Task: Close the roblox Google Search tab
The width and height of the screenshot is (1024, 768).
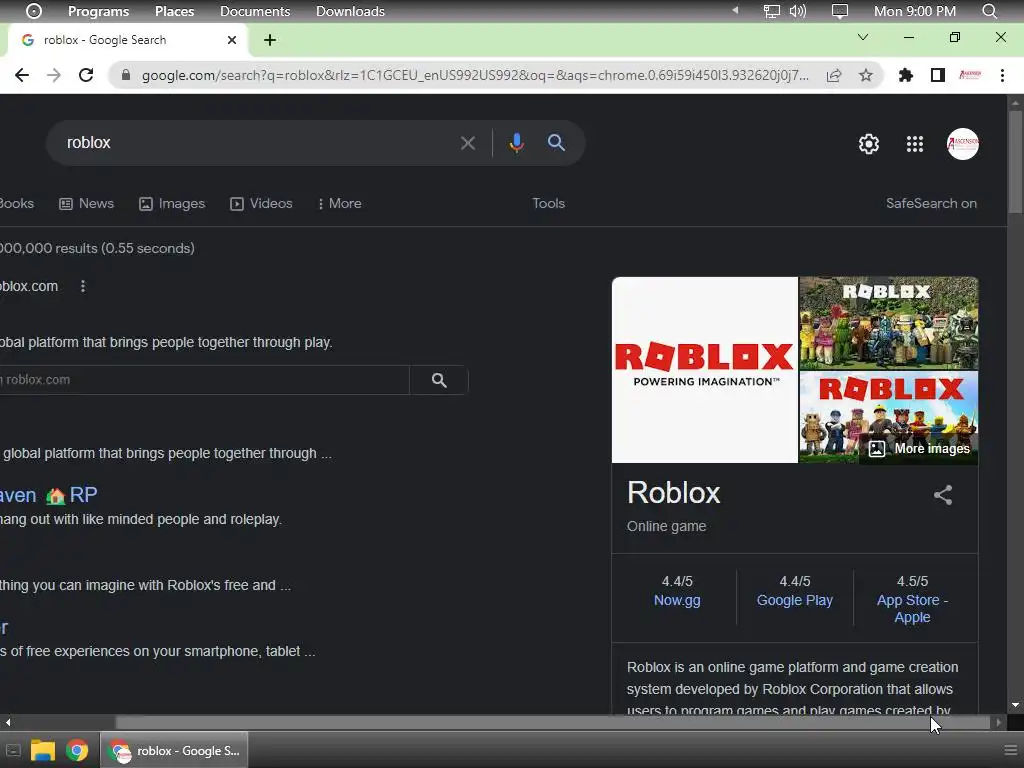Action: click(231, 40)
